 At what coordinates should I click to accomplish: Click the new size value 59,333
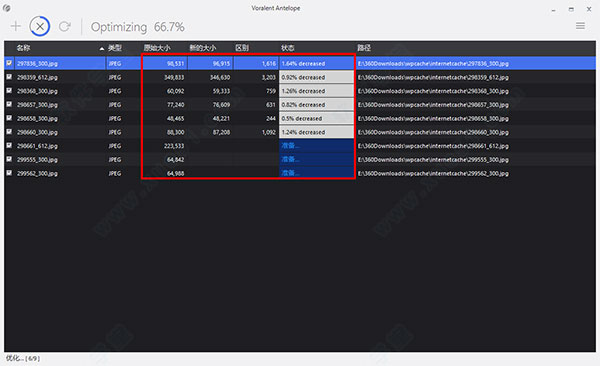[x=222, y=91]
